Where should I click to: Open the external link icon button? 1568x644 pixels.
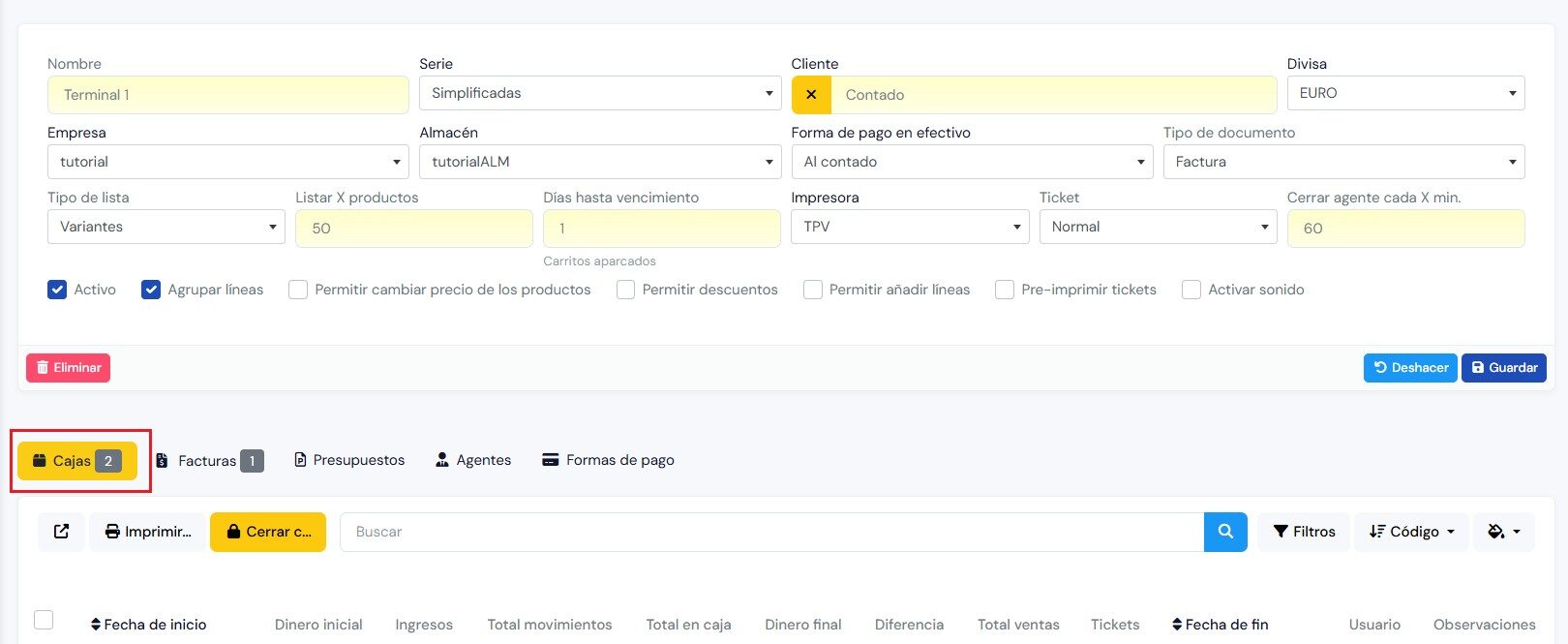[x=62, y=532]
